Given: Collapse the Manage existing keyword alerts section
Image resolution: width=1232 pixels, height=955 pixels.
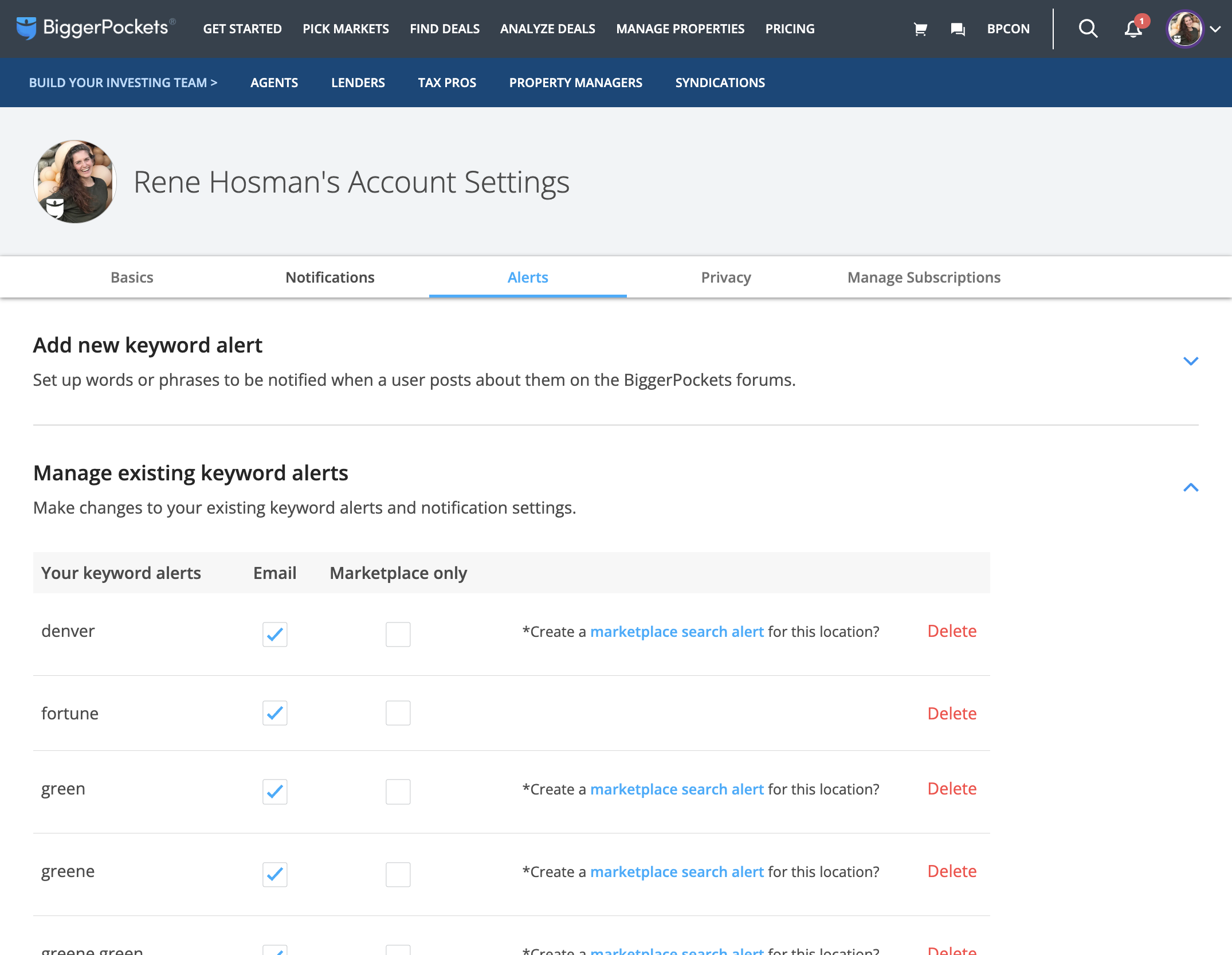Looking at the screenshot, I should click(1191, 487).
